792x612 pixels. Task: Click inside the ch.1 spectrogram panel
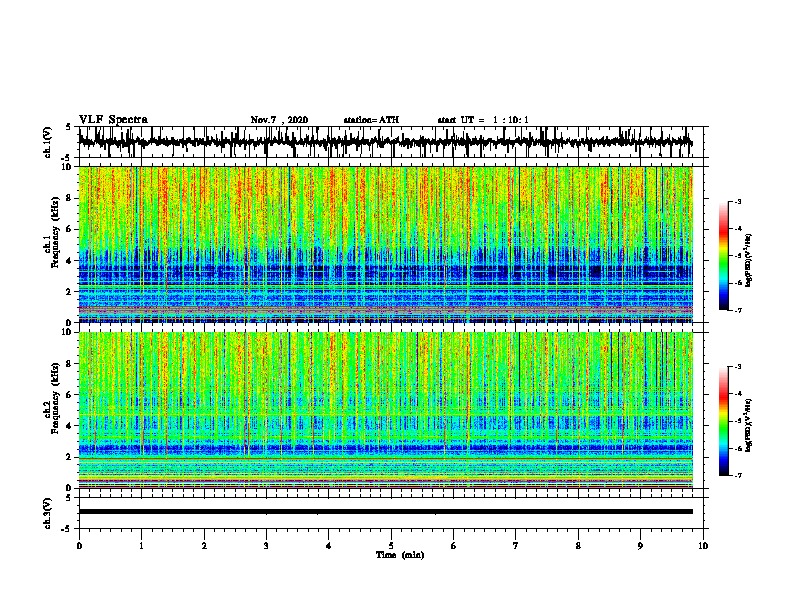pos(385,244)
